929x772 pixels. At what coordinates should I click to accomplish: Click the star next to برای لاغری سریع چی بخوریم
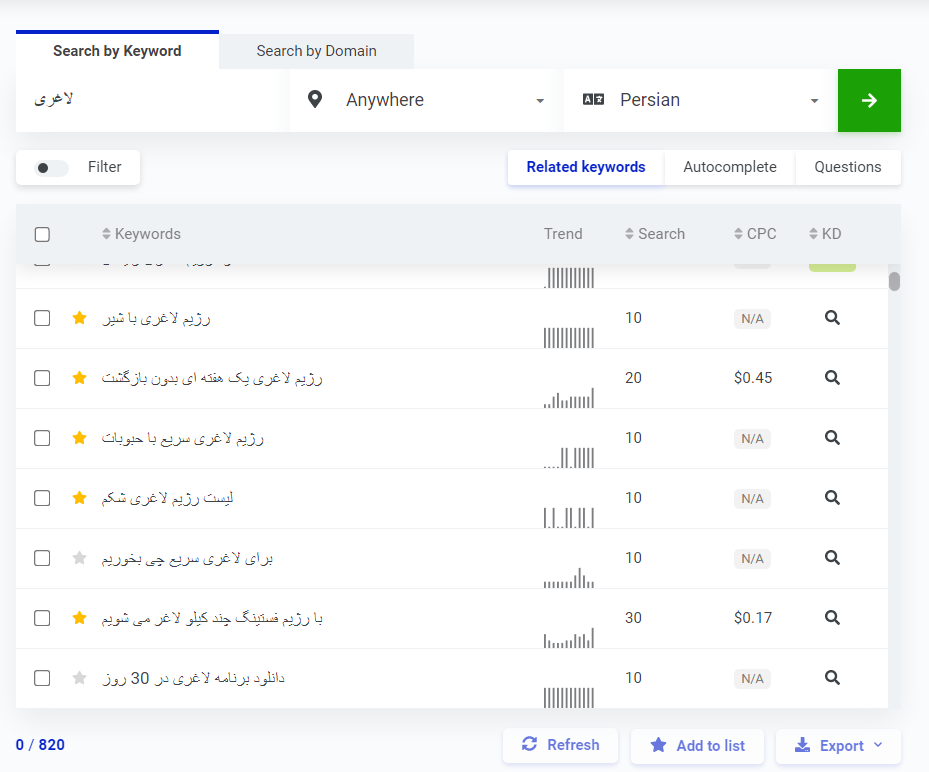tap(79, 558)
